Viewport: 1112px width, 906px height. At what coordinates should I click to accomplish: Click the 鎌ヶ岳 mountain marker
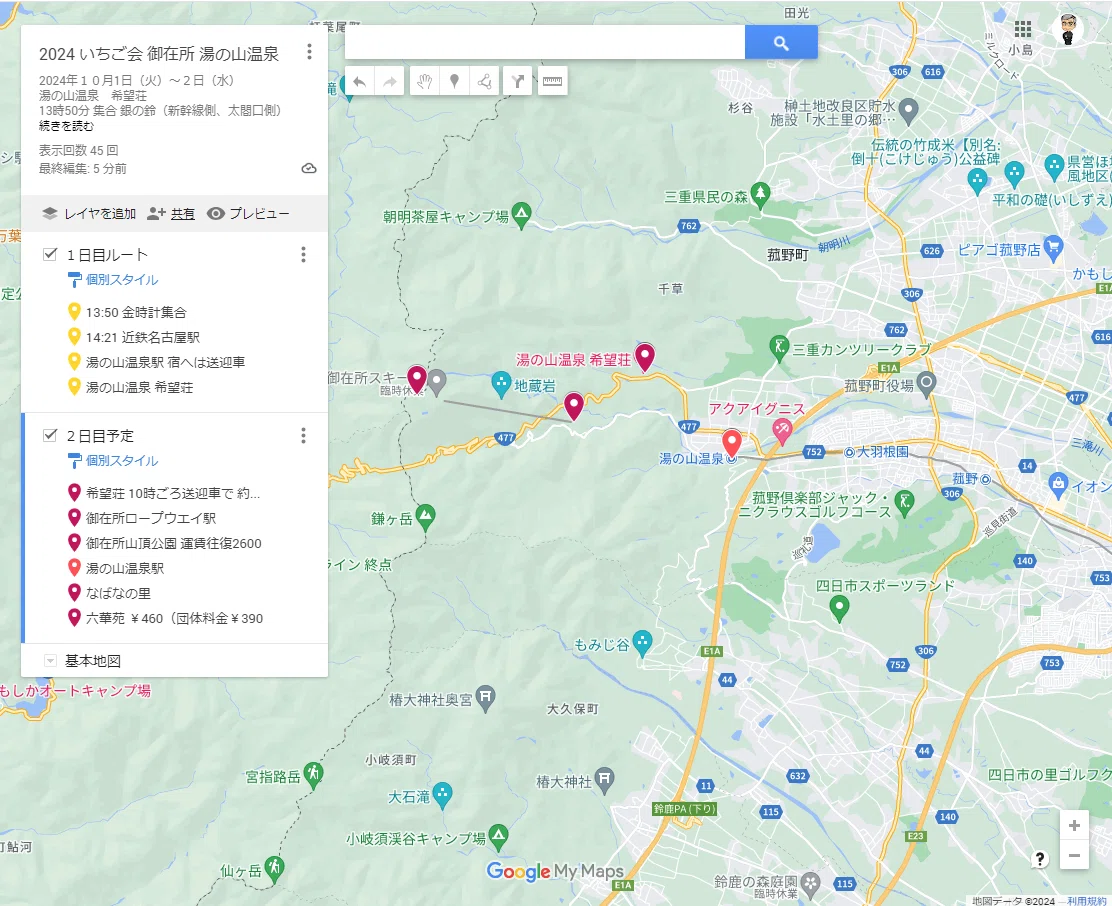[426, 518]
